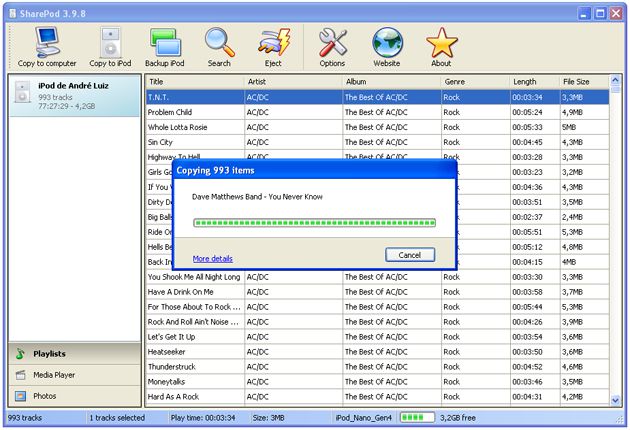Eject the iPod using Eject icon
The width and height of the screenshot is (630, 430).
pyautogui.click(x=273, y=47)
